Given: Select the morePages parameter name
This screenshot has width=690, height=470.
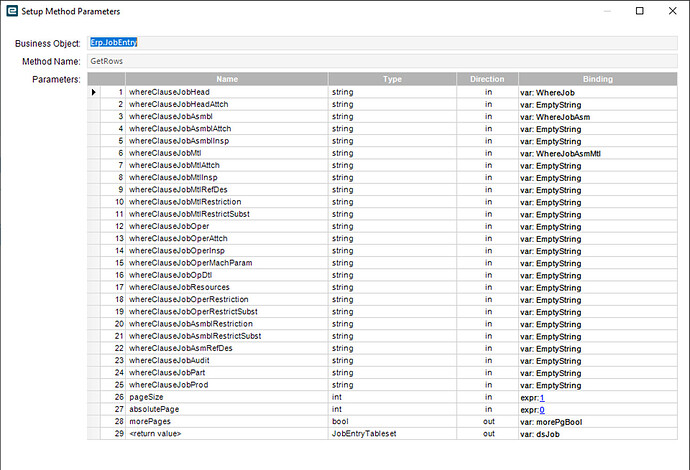Looking at the screenshot, I should pos(227,422).
